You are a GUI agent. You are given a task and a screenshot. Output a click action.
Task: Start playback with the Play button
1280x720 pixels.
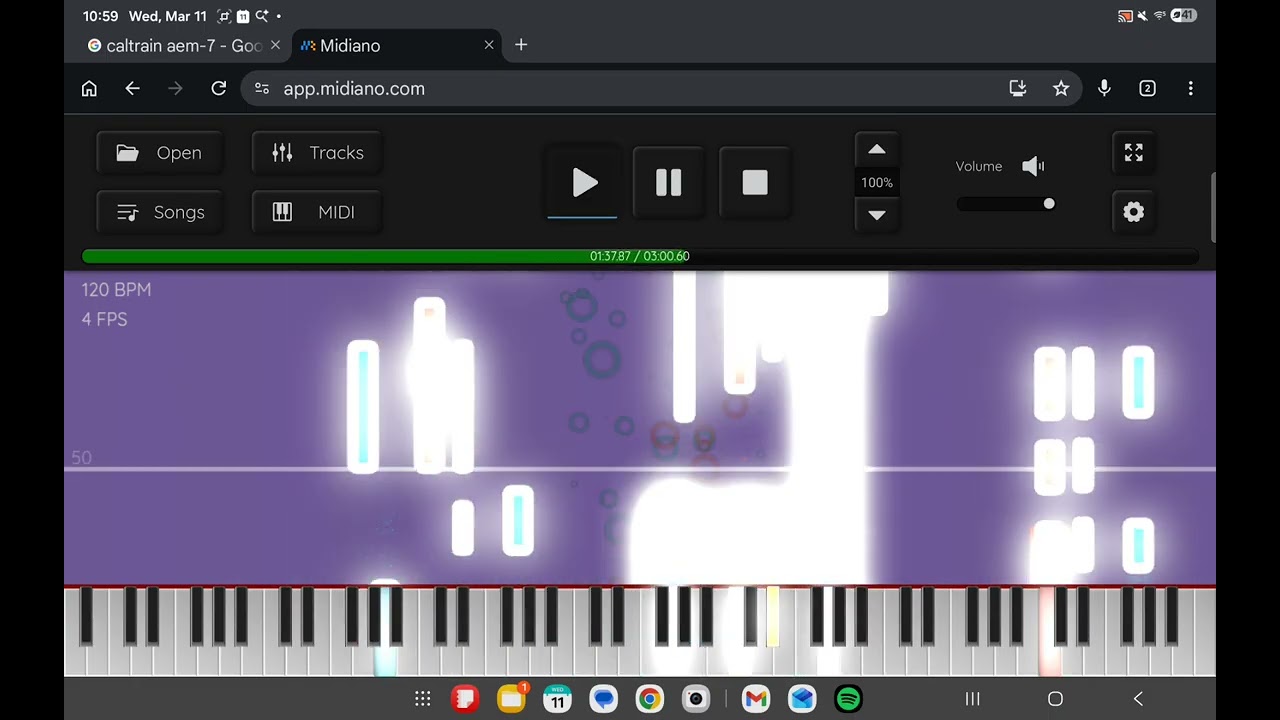click(583, 183)
